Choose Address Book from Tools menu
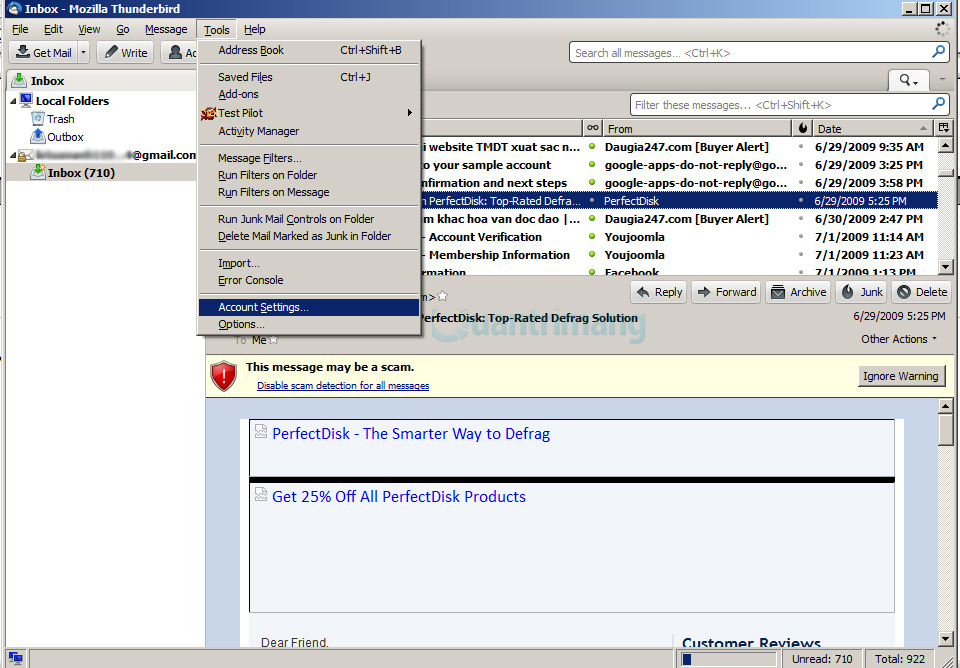 tap(309, 50)
